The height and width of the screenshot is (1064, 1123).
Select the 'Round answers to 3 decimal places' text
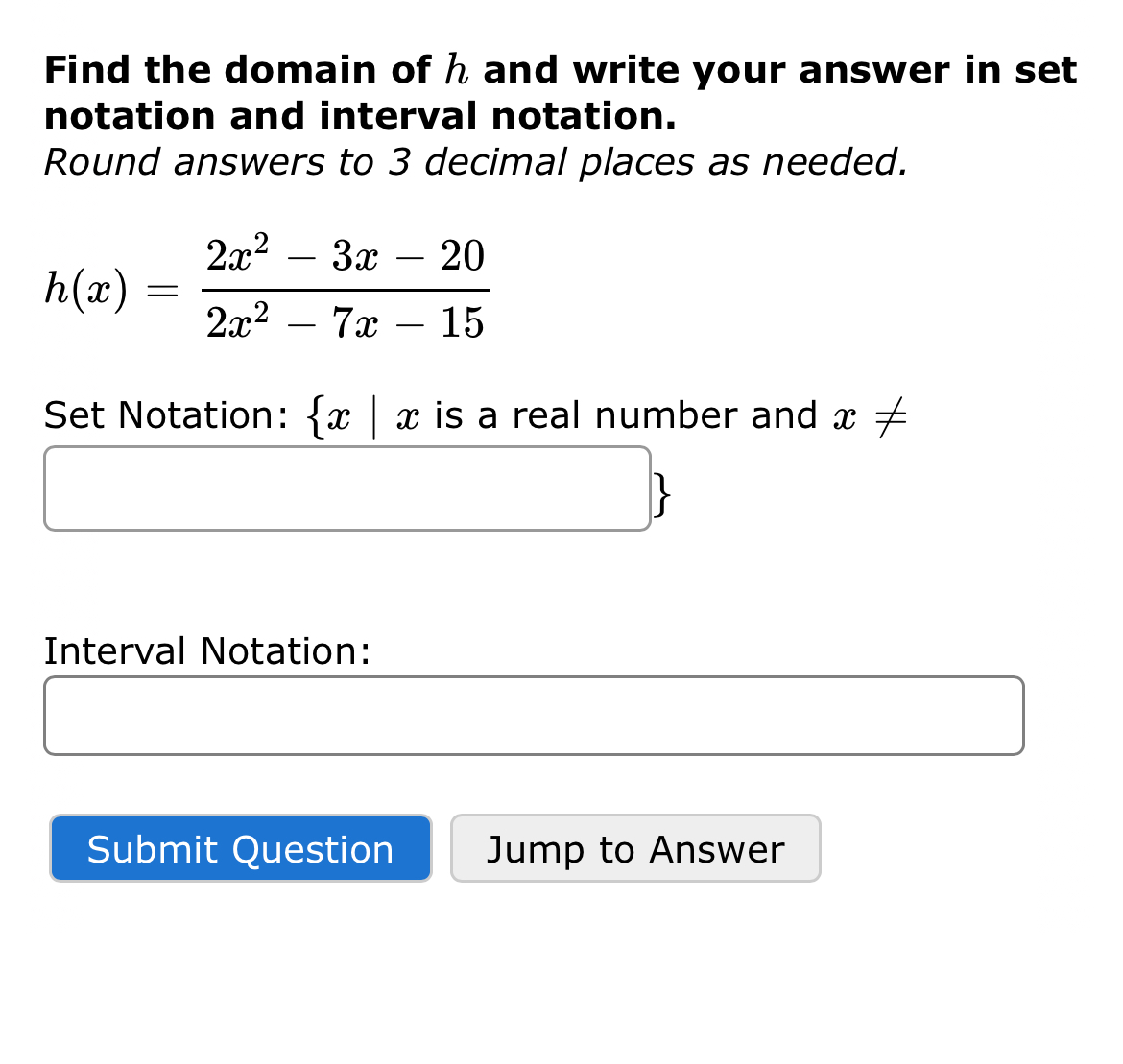tap(475, 163)
